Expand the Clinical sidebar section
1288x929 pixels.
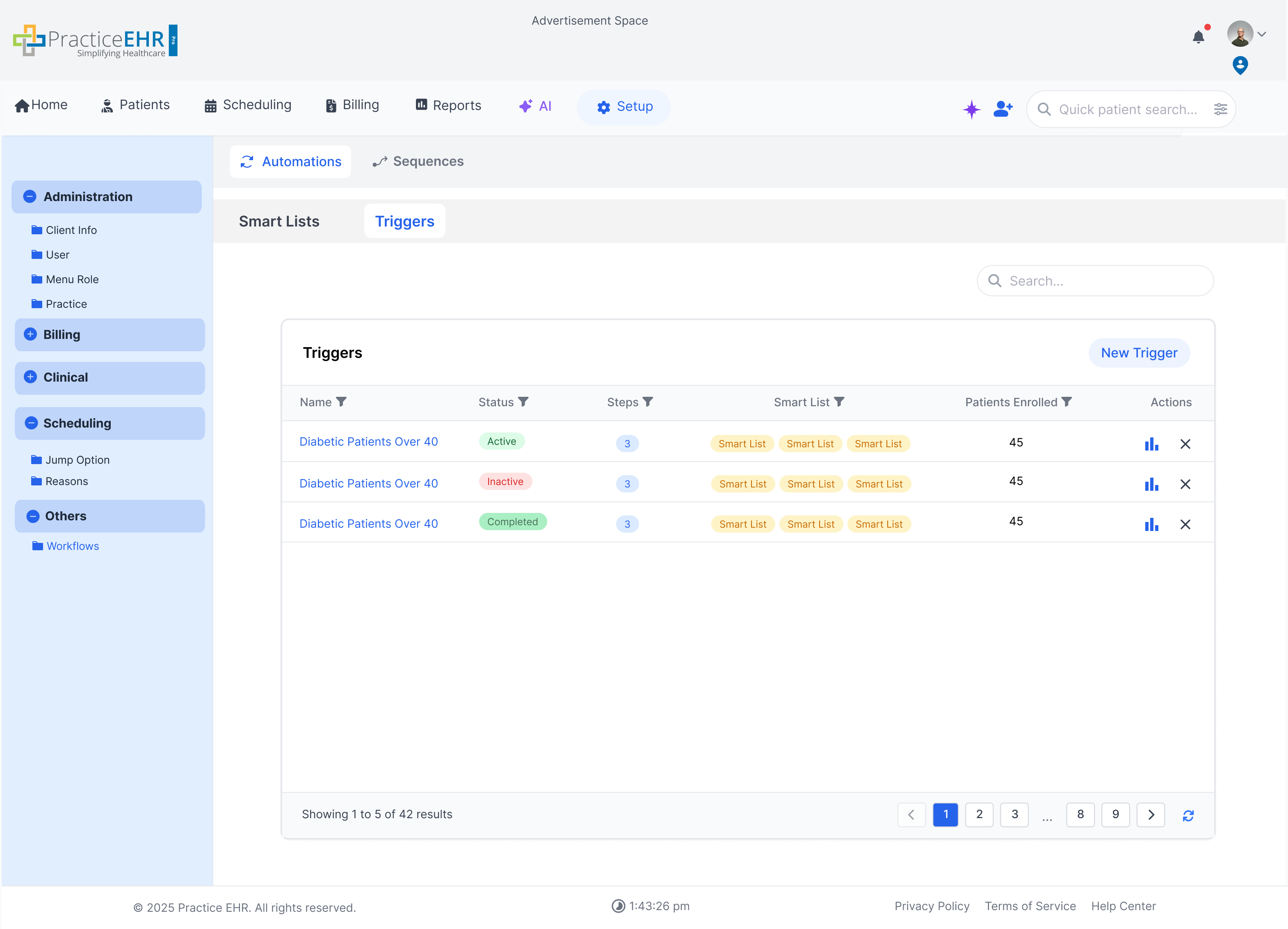[31, 377]
